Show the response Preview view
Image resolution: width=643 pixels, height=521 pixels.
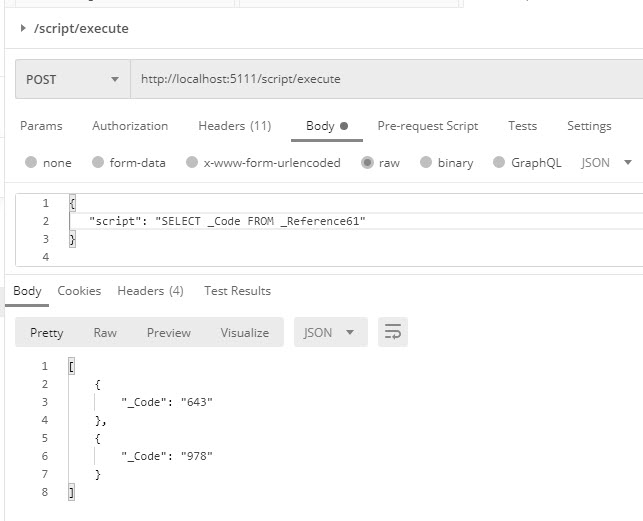169,333
